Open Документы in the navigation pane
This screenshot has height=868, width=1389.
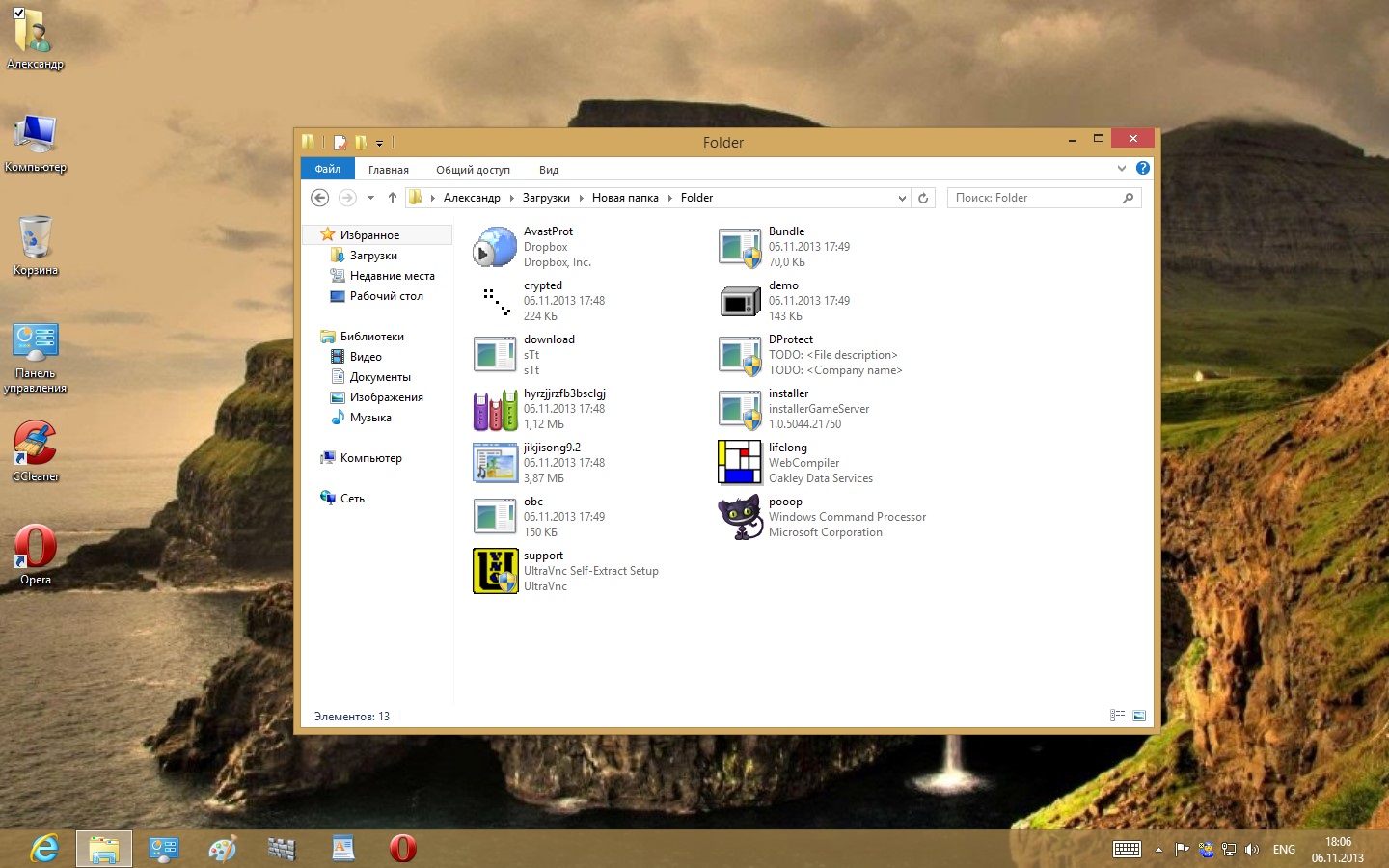380,377
